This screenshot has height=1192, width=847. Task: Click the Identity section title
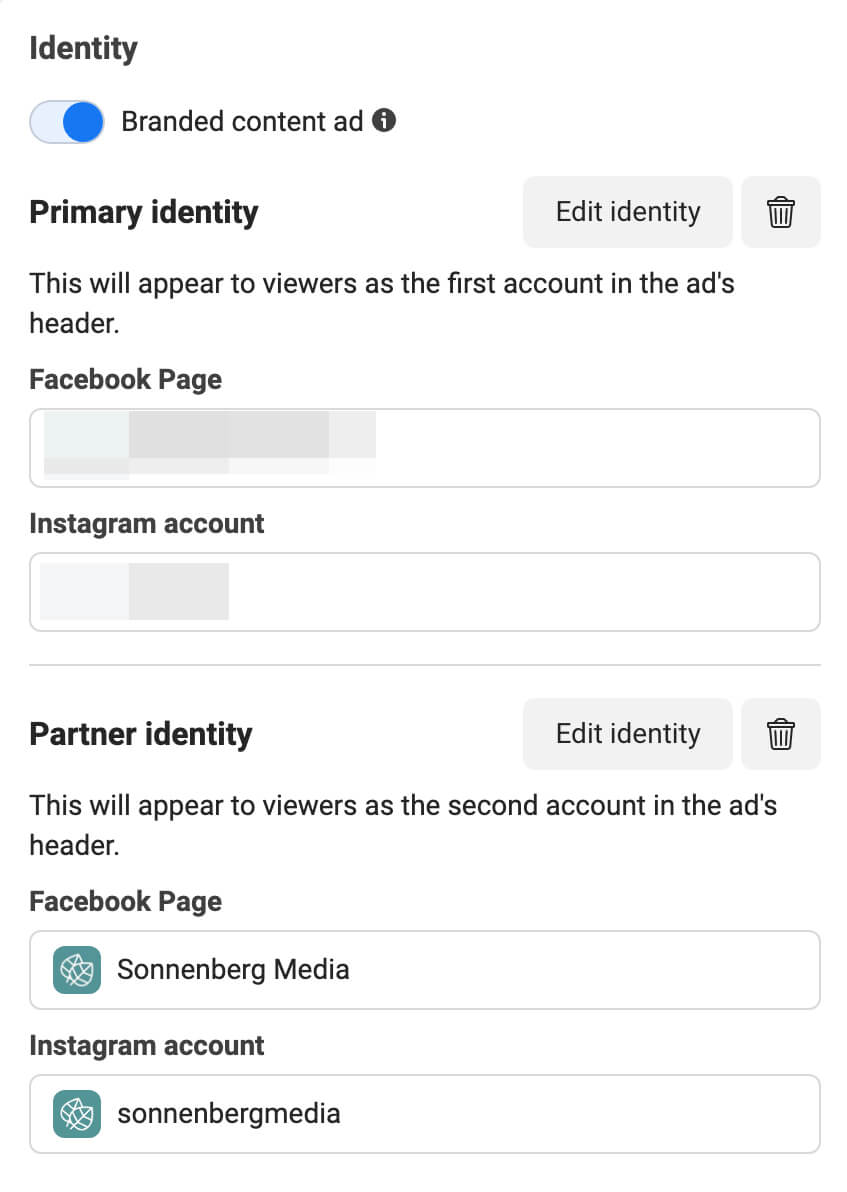[83, 48]
